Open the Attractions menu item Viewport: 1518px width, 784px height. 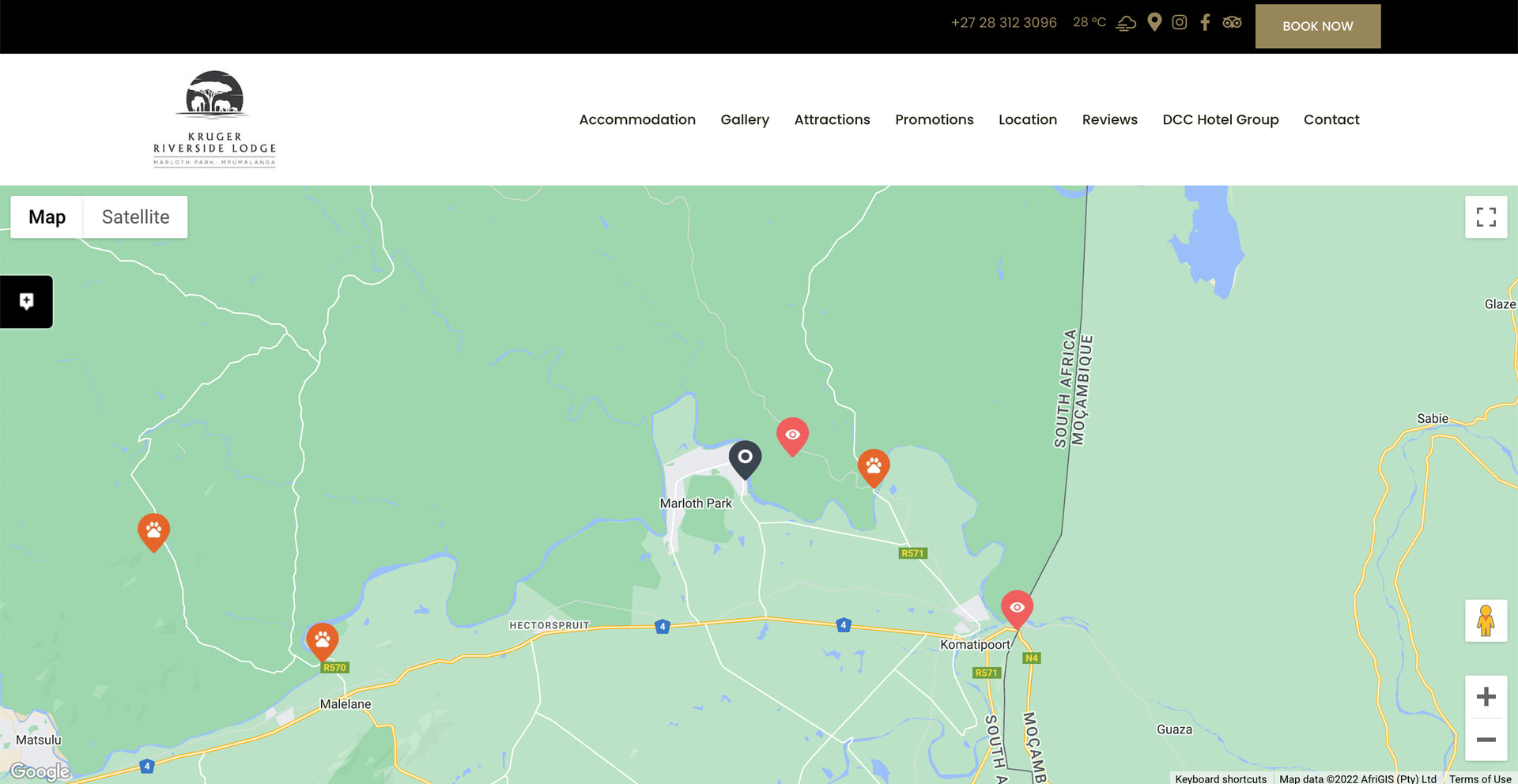(832, 119)
